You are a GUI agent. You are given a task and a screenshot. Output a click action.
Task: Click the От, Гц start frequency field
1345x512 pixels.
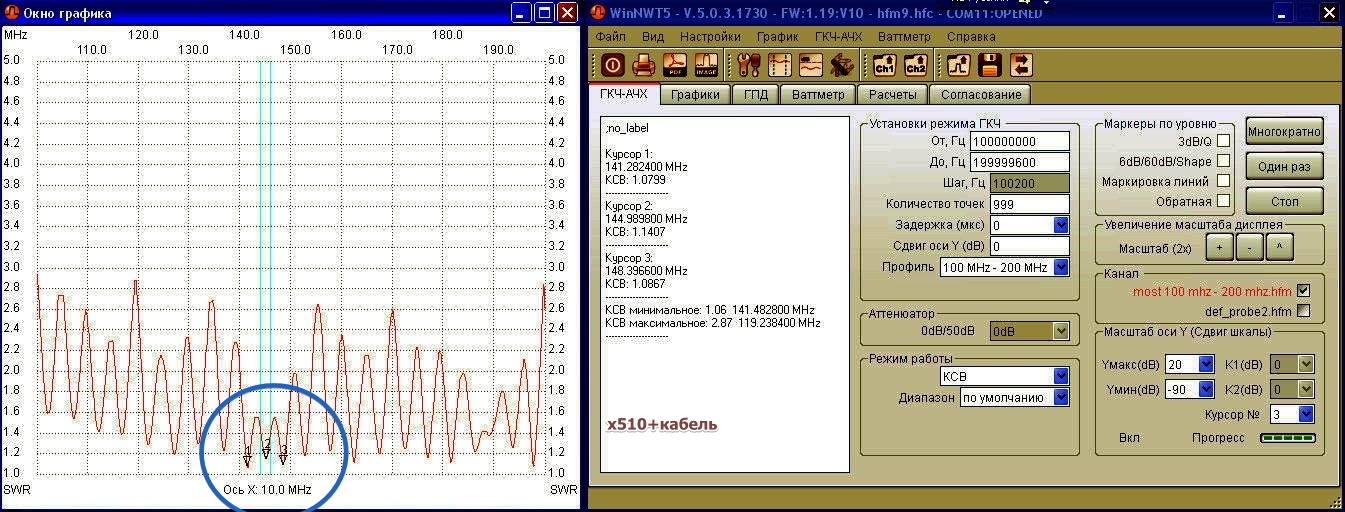click(x=1020, y=142)
